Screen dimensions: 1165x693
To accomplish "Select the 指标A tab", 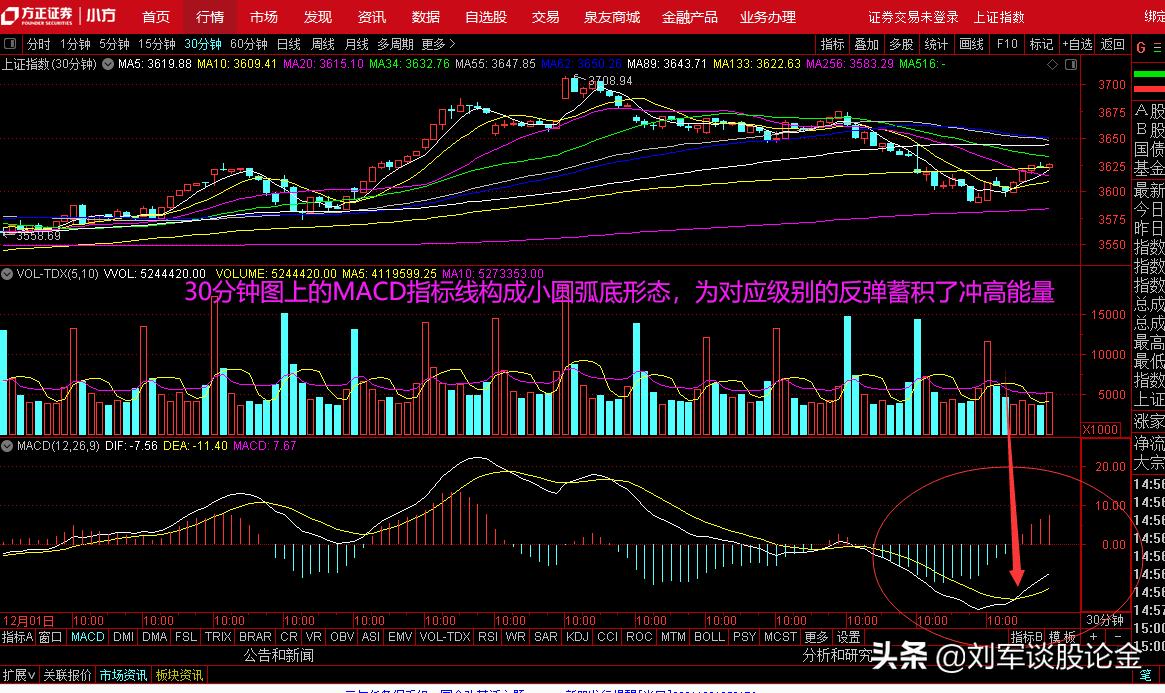I will click(17, 637).
